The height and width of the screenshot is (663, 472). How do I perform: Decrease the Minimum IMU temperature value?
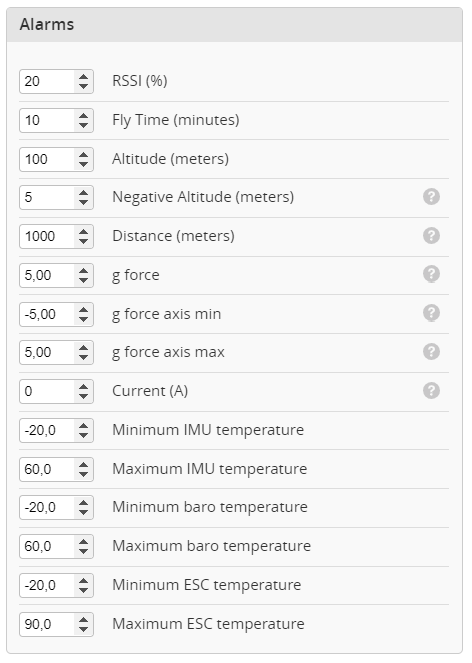click(x=83, y=436)
